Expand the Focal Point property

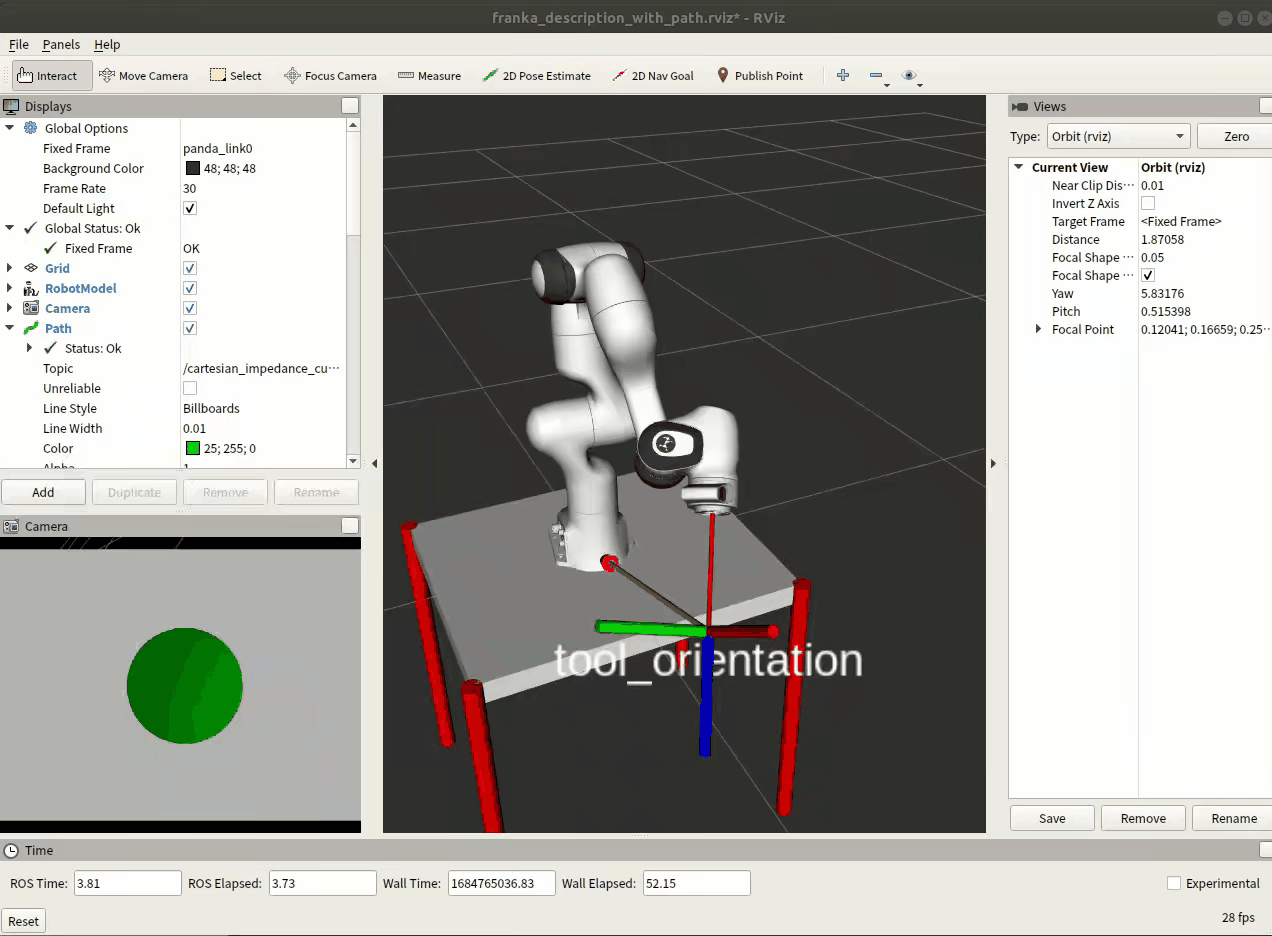(x=1038, y=329)
